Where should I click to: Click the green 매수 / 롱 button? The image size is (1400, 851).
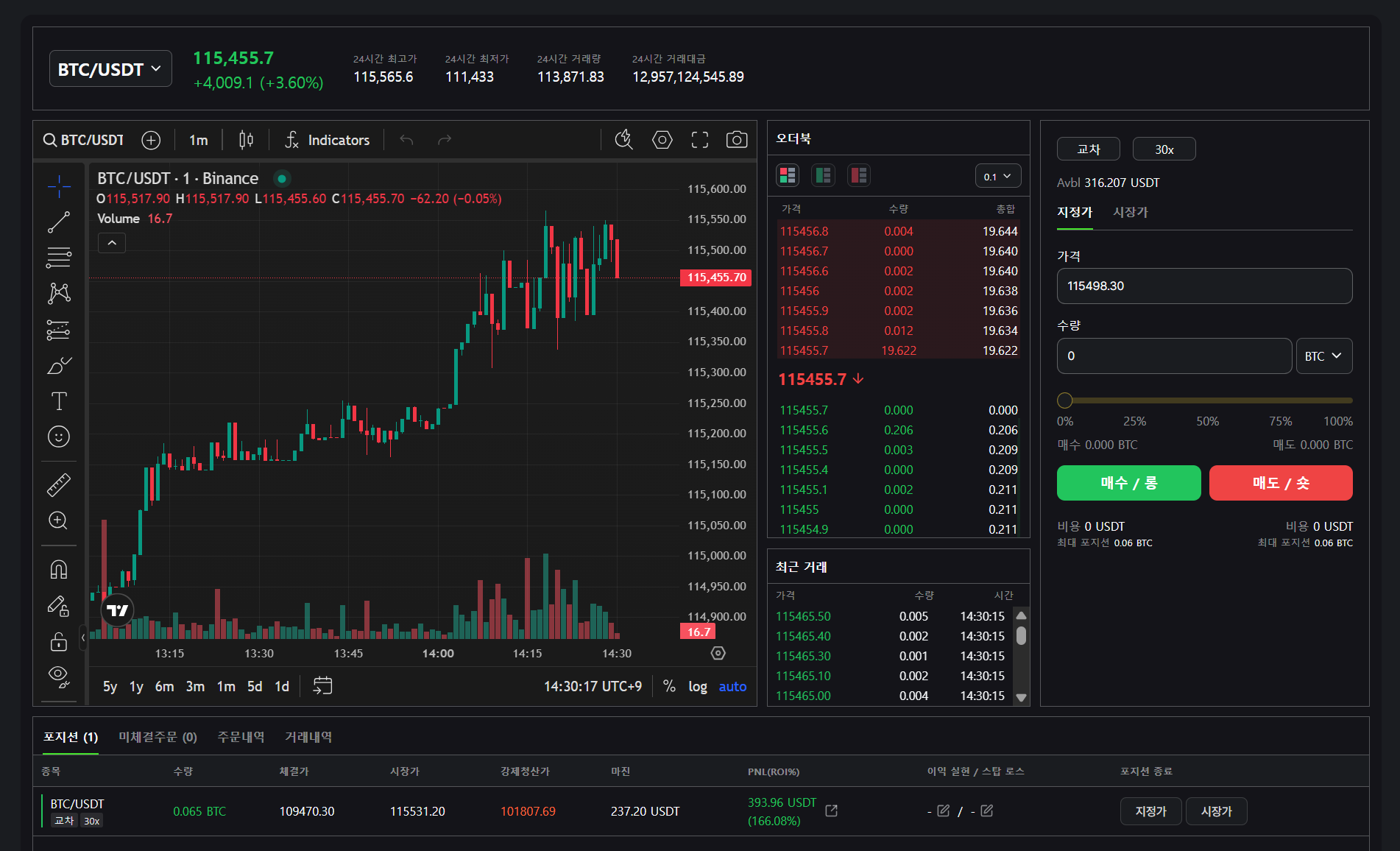pos(1128,483)
